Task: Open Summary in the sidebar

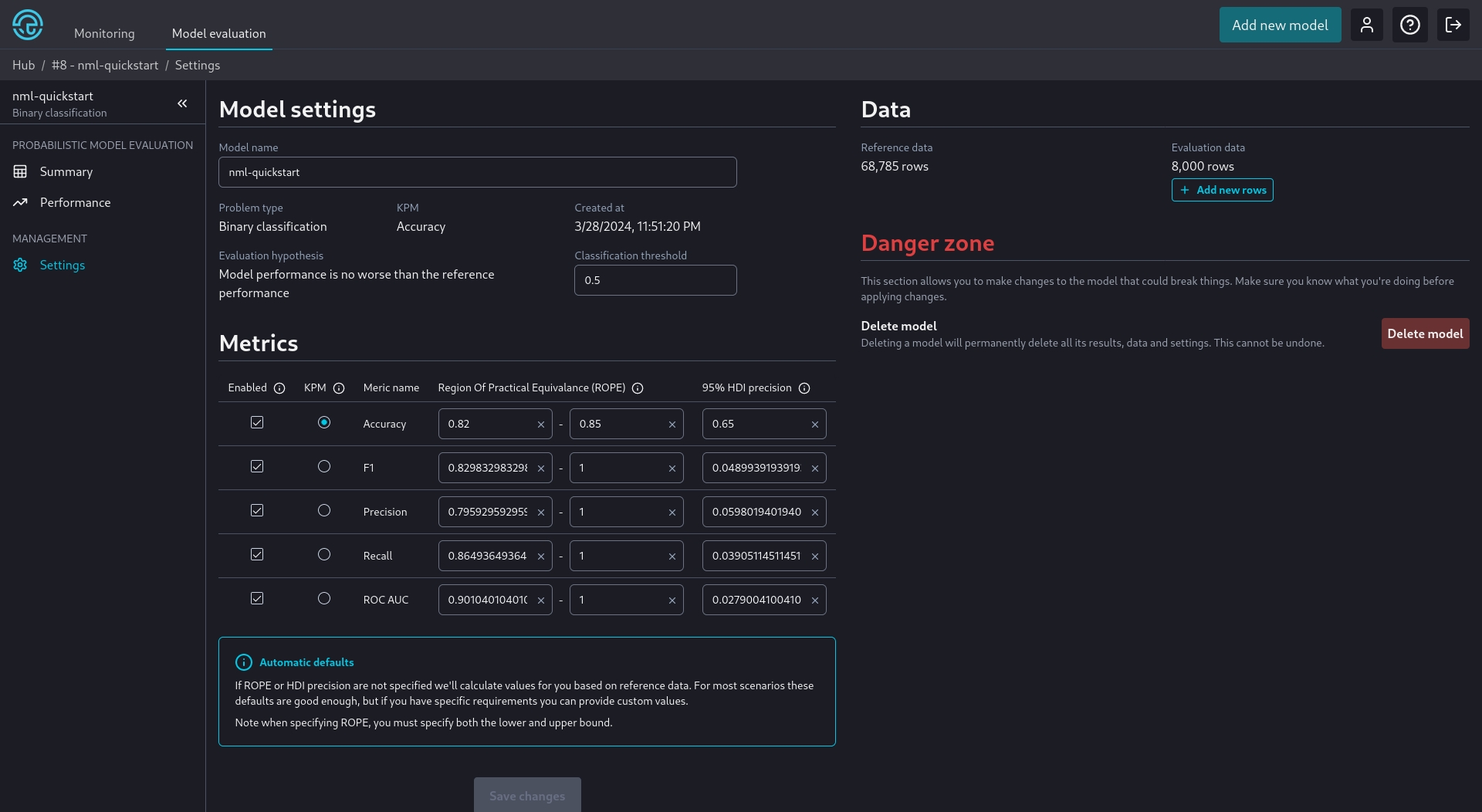Action: 66,171
